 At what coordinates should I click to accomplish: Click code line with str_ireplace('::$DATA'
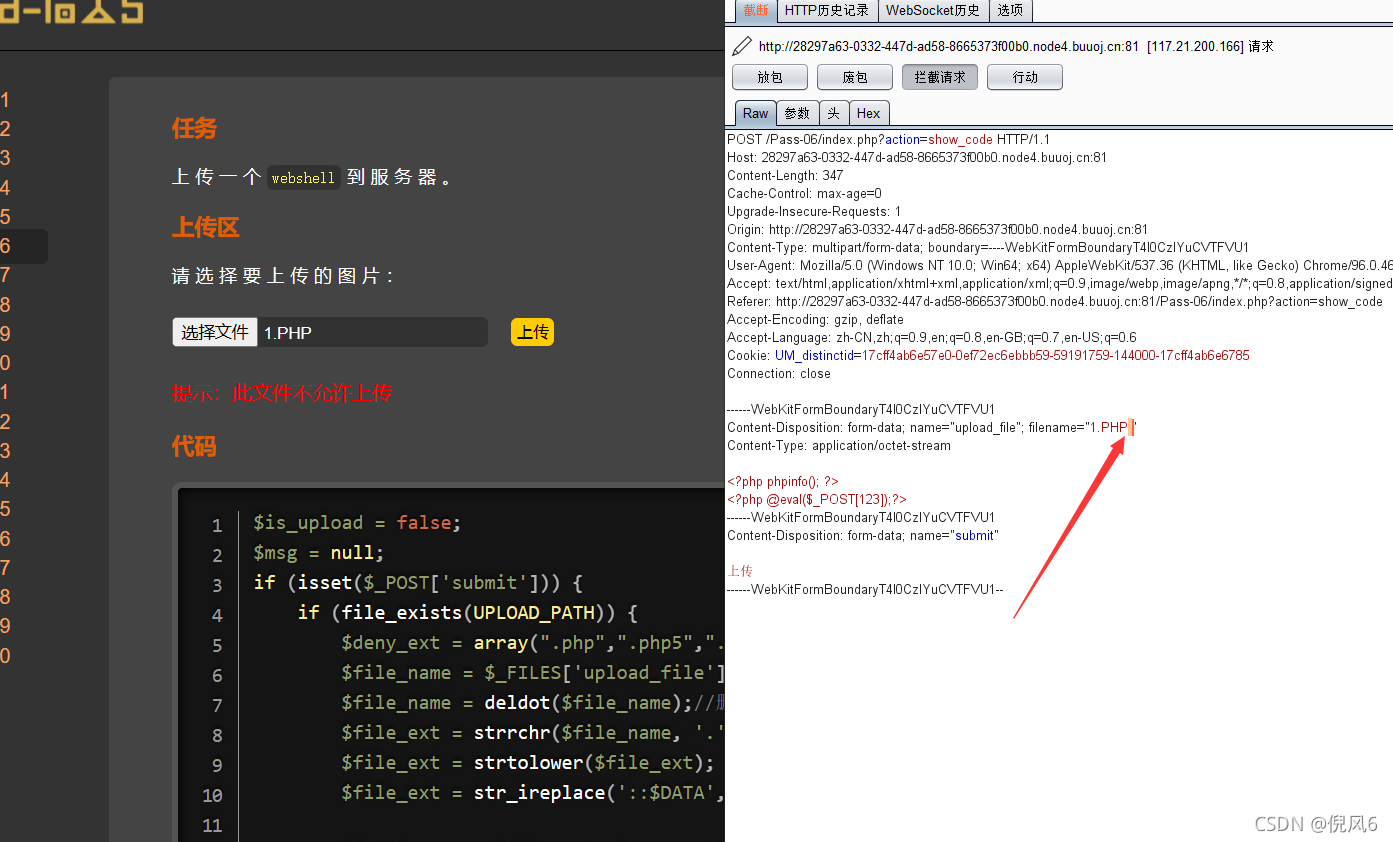click(533, 793)
